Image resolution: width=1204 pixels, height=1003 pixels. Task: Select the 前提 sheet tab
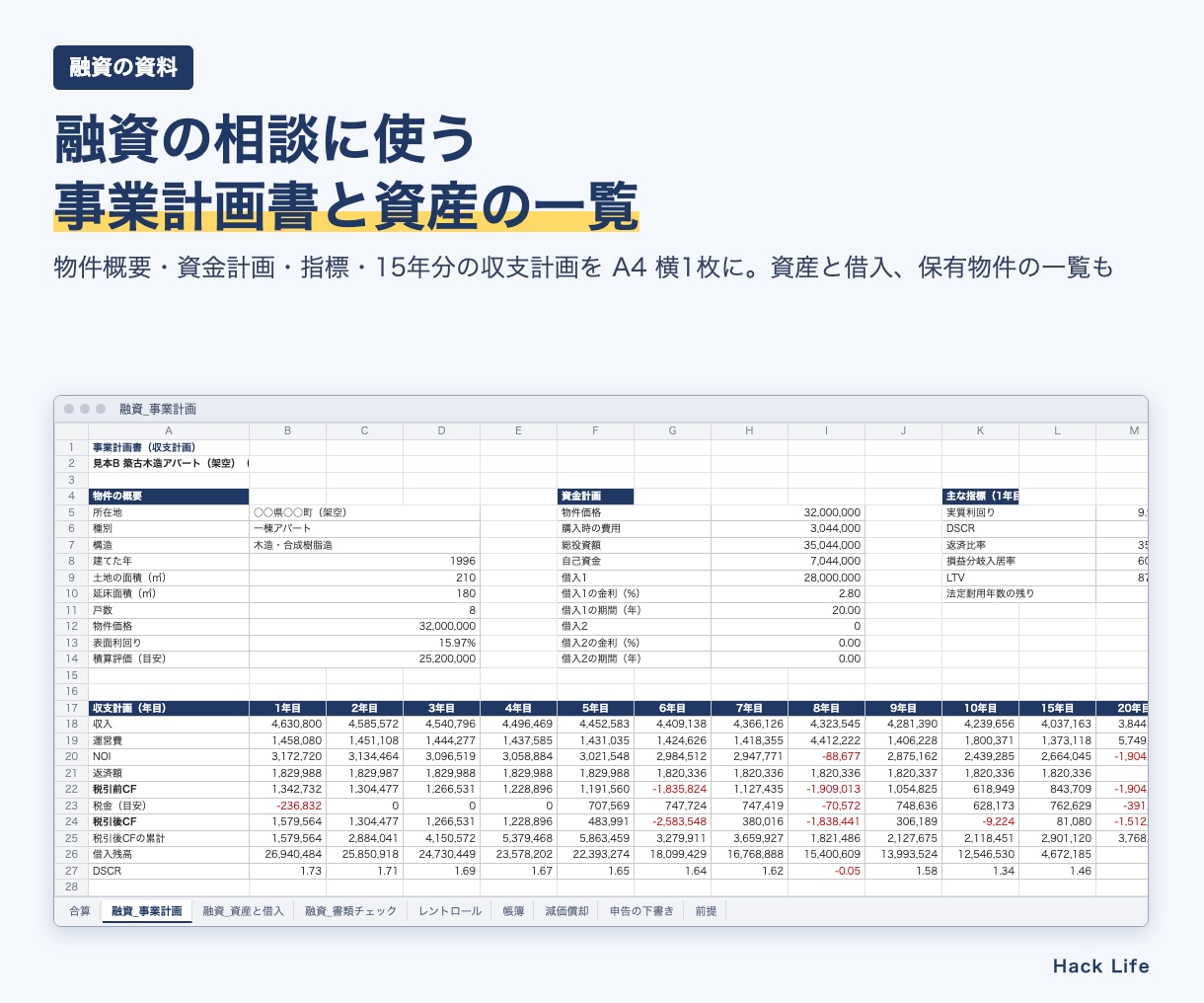[706, 911]
